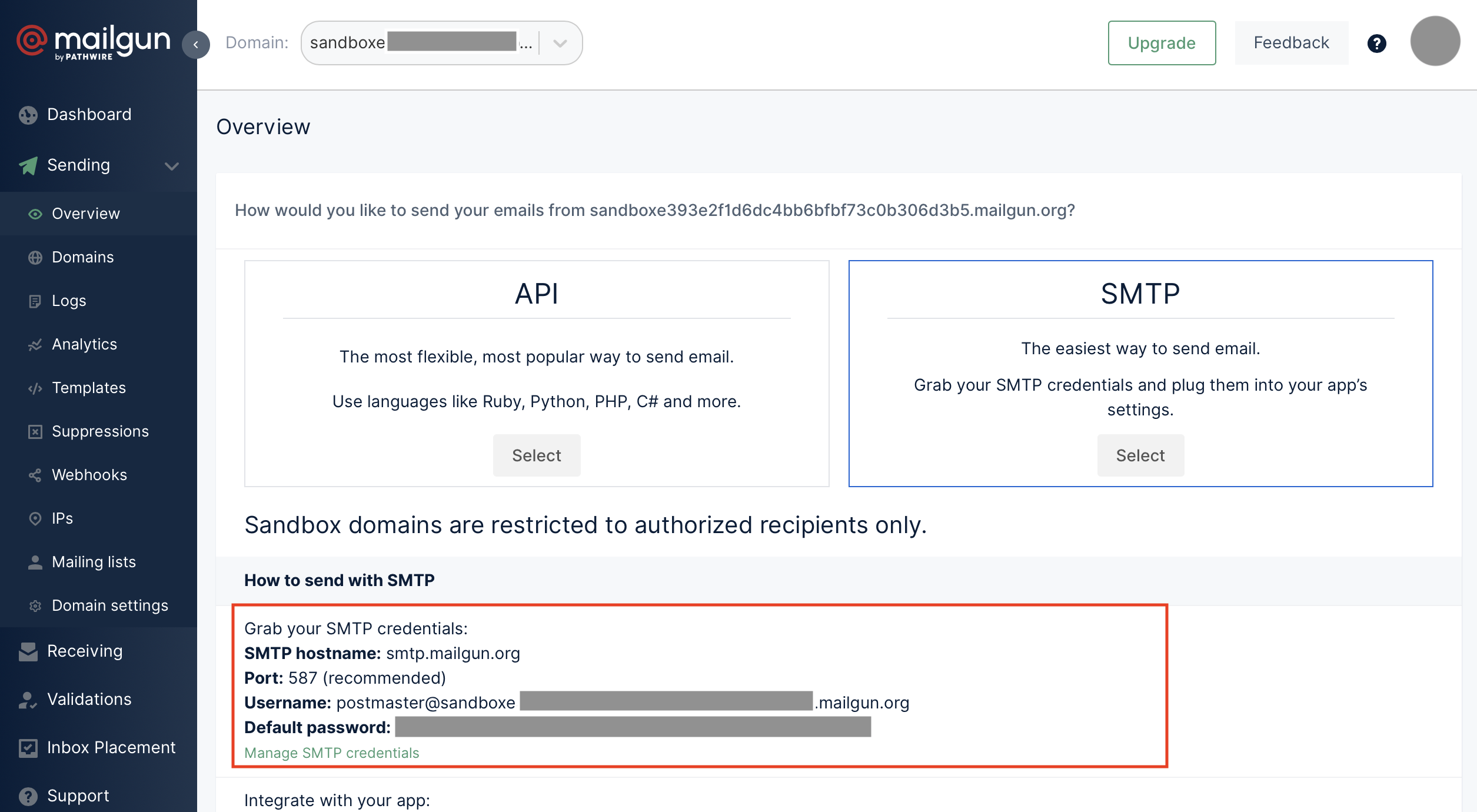Click the postmaster@sandboxe username text
This screenshot has width=1477, height=812.
click(x=426, y=703)
